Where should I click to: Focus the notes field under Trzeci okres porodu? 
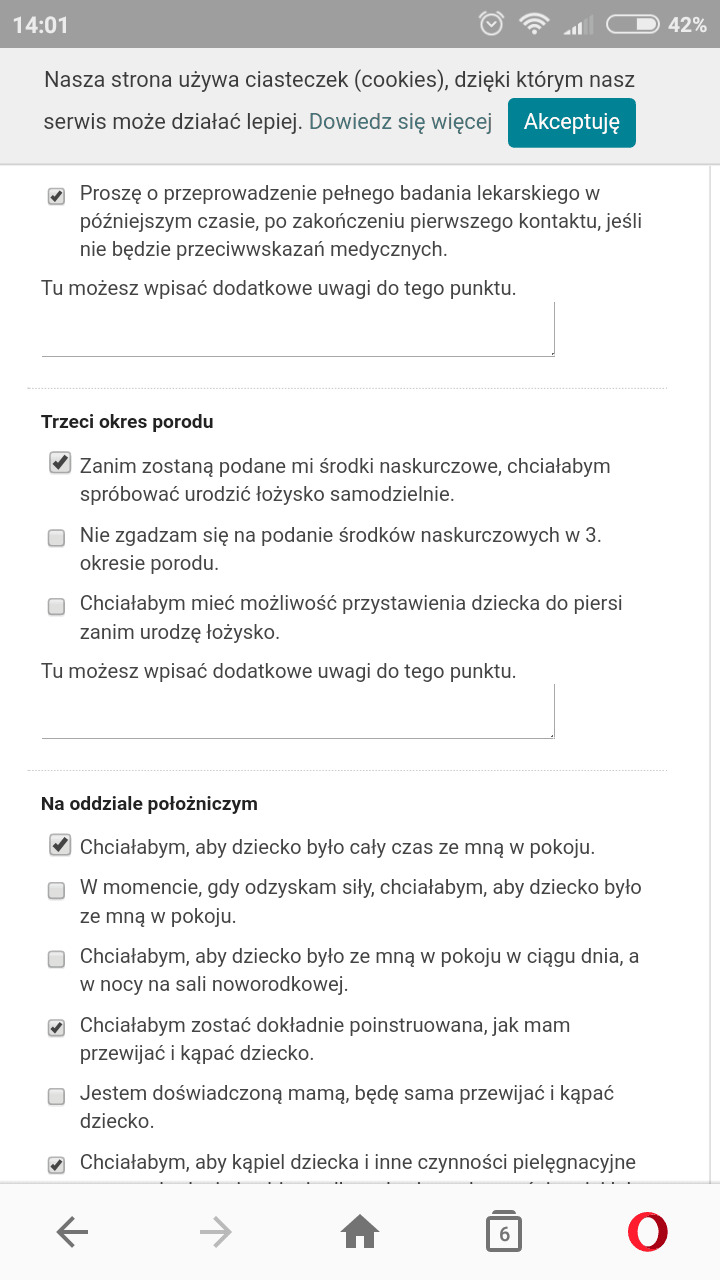(x=297, y=711)
